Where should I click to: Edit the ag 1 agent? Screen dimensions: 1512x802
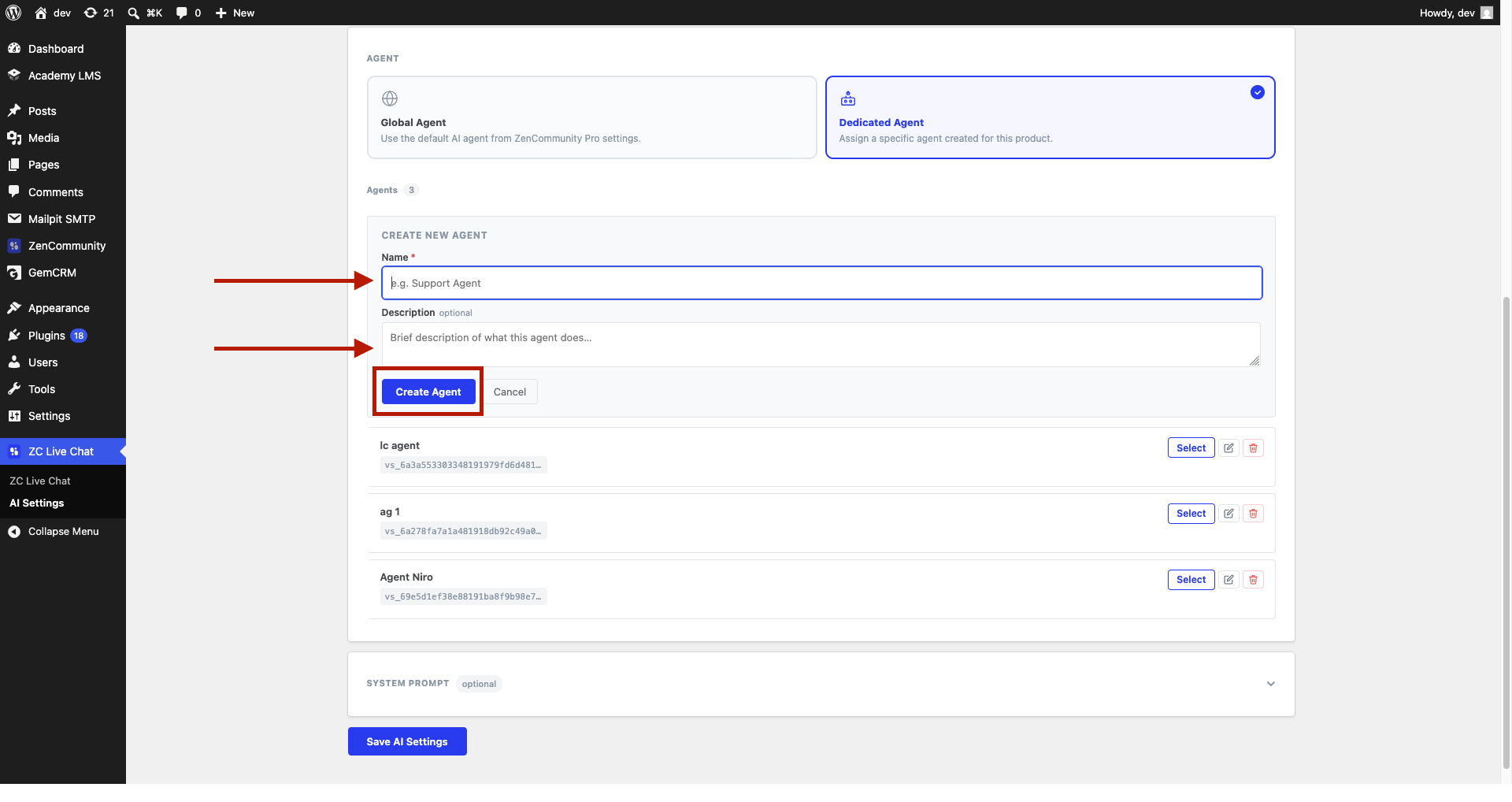tap(1228, 514)
